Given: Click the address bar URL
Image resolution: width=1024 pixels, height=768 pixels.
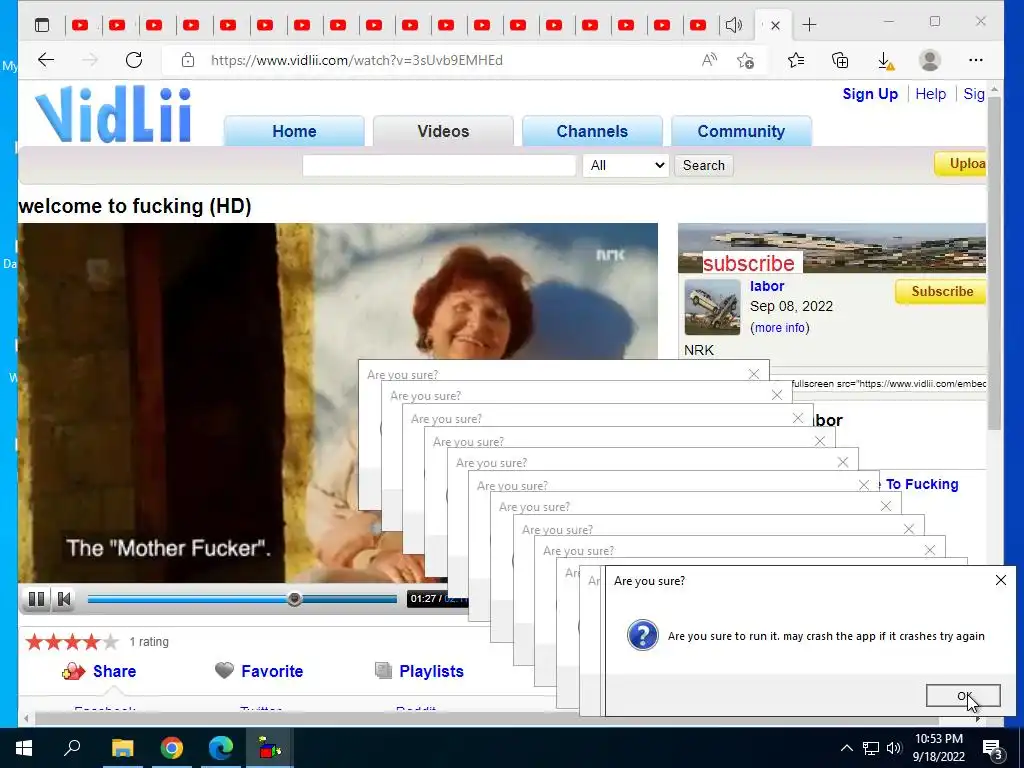Looking at the screenshot, I should (357, 61).
